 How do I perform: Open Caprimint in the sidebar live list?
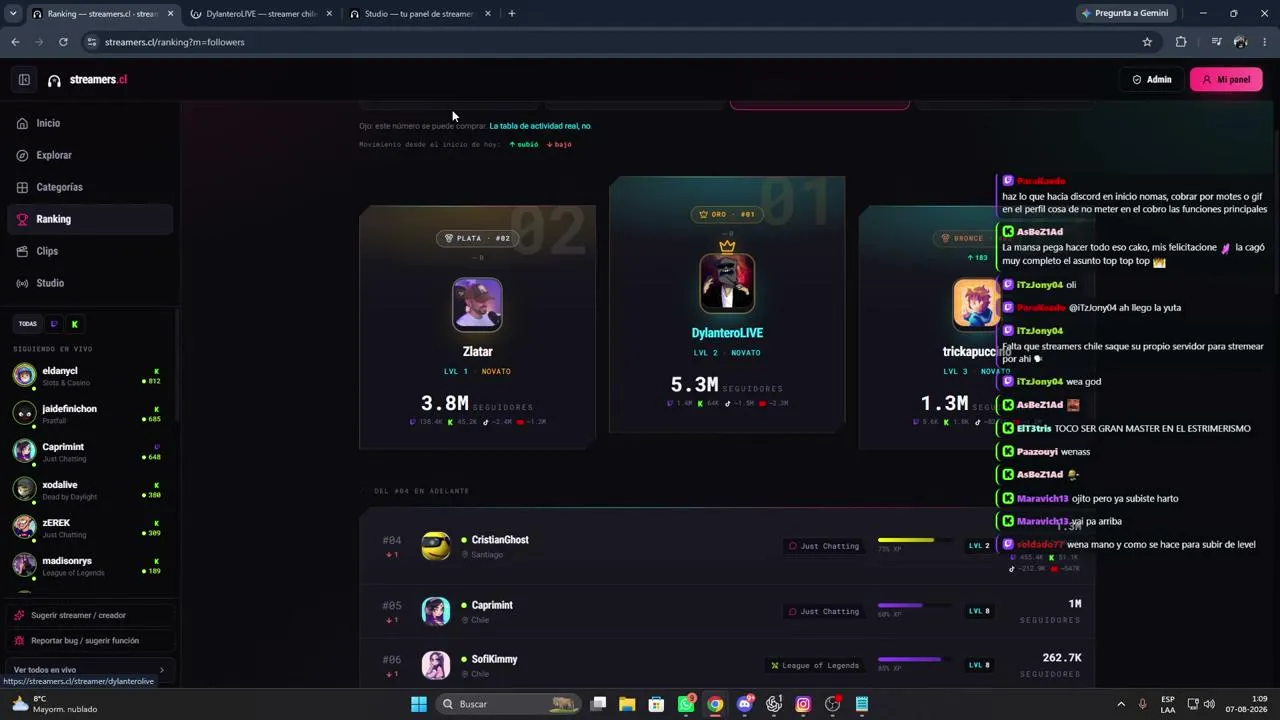(x=88, y=451)
